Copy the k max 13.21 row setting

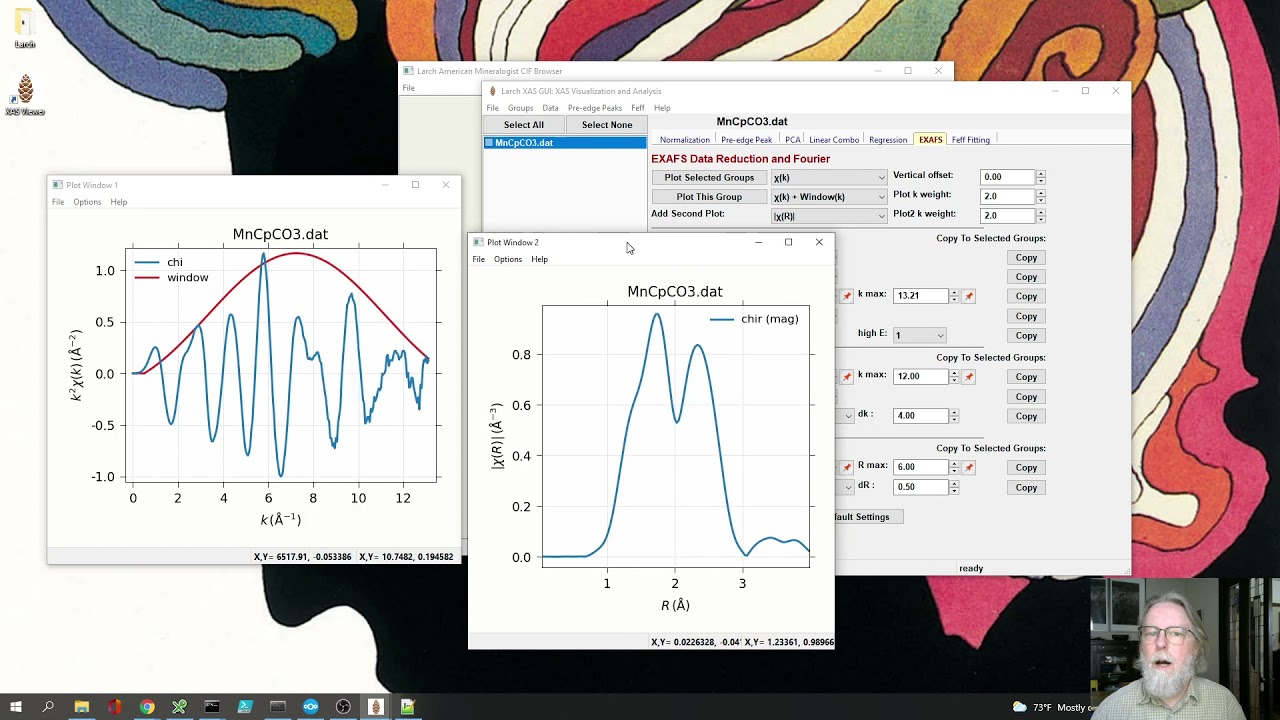1026,296
